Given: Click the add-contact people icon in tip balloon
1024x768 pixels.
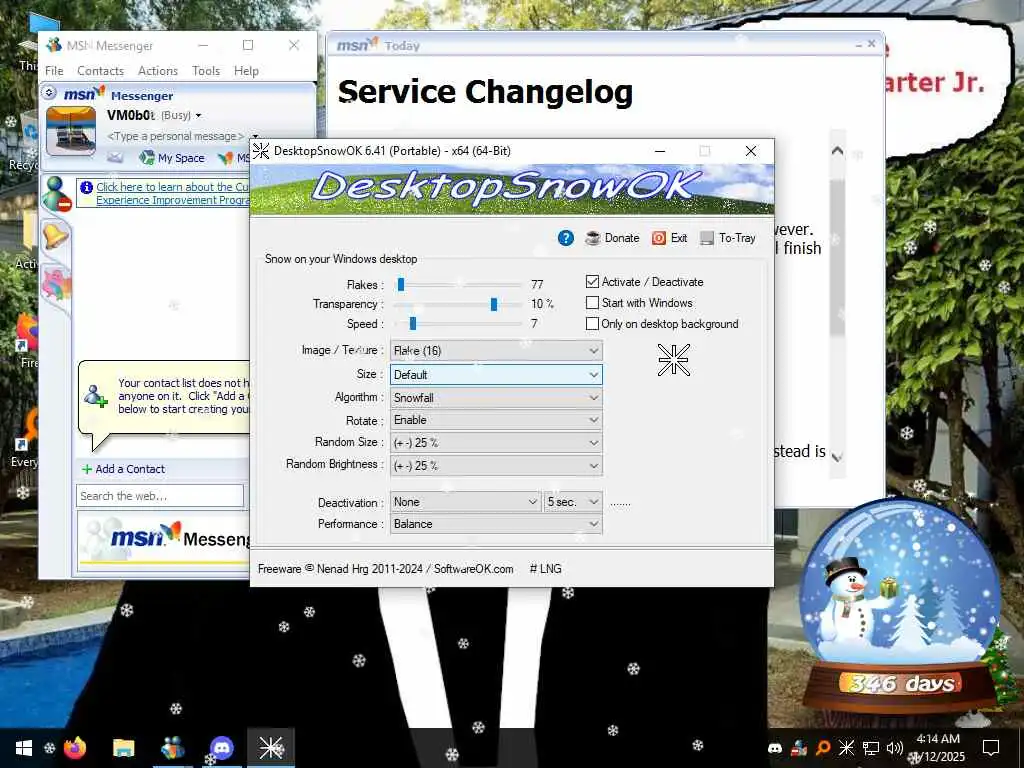Looking at the screenshot, I should 95,396.
